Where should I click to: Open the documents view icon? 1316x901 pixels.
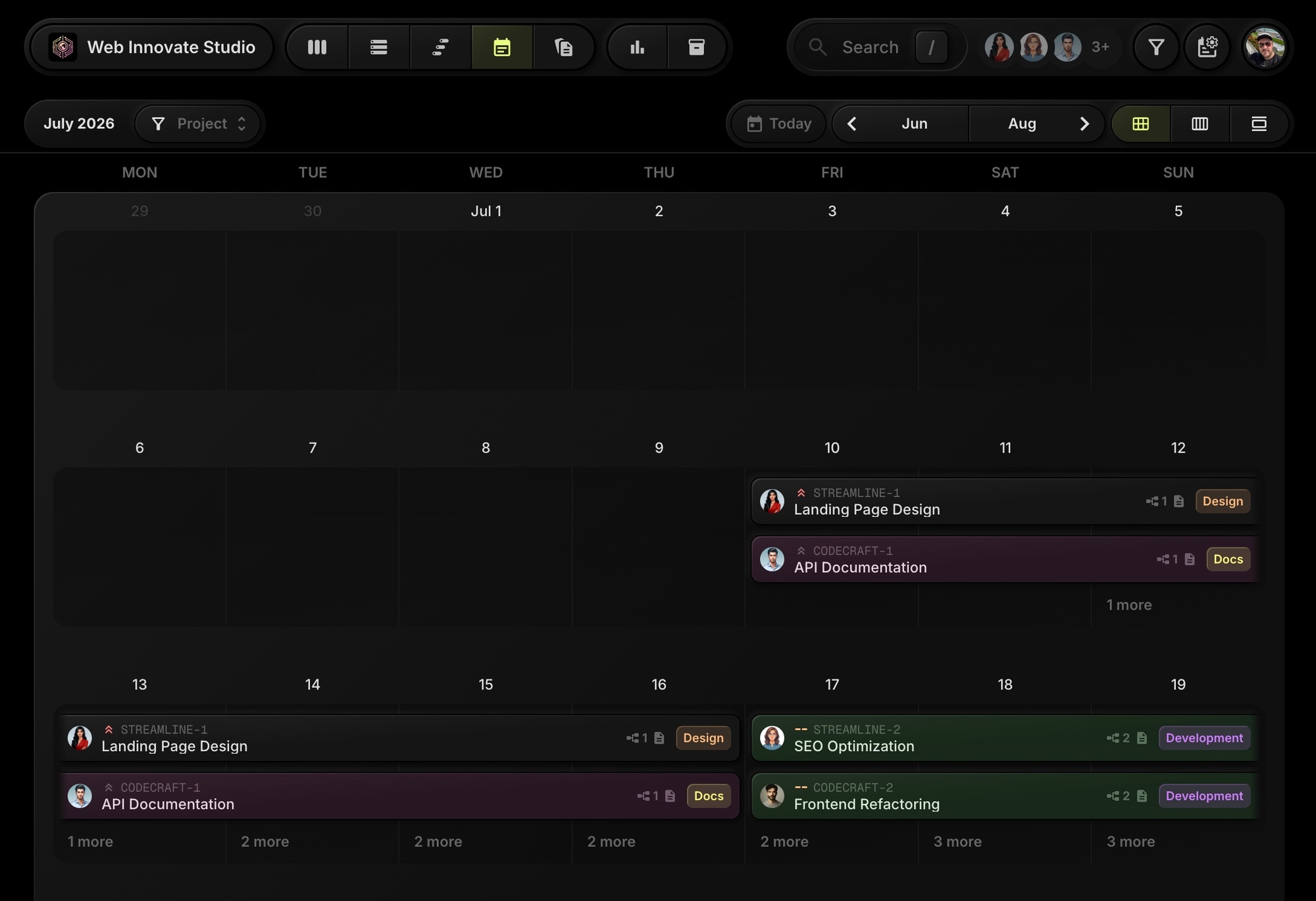pos(564,47)
